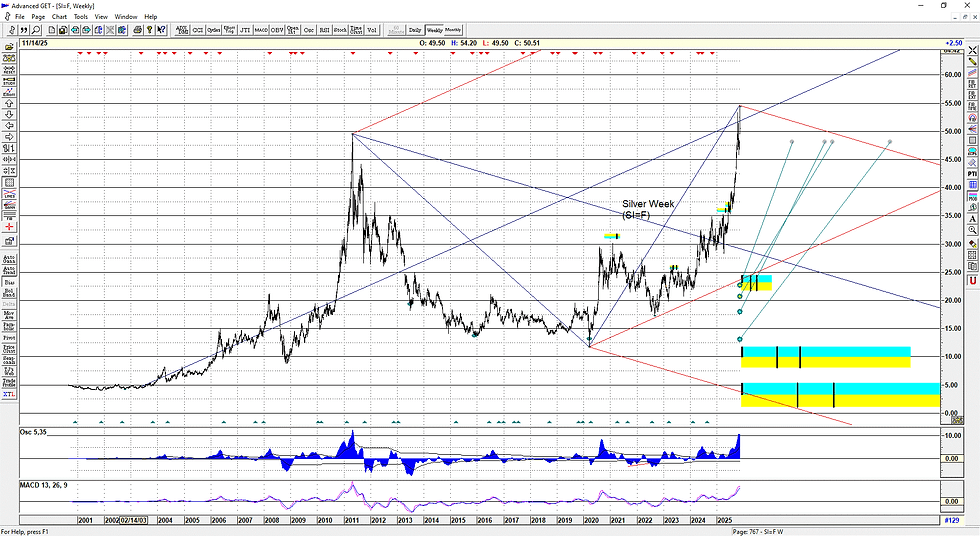Click the red U icon
This screenshot has width=980, height=536.
[x=972, y=281]
